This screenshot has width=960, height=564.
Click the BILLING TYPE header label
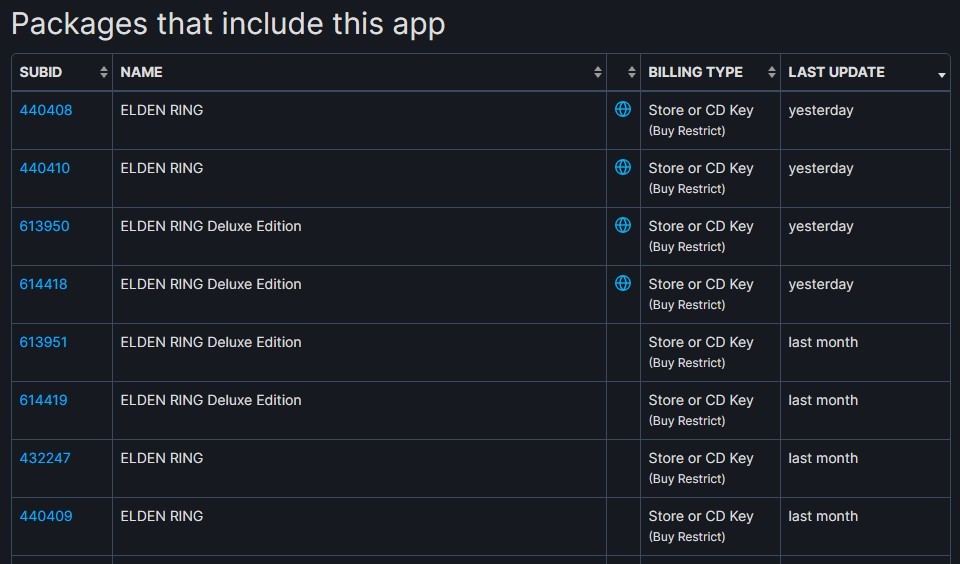coord(695,72)
